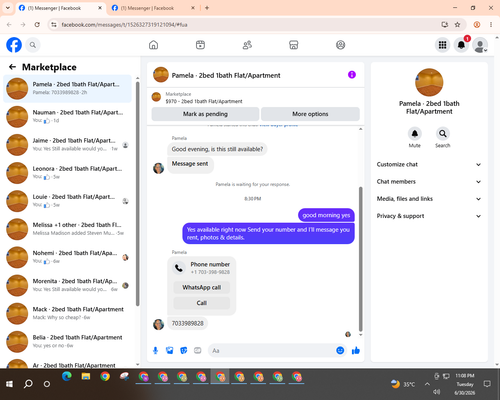The height and width of the screenshot is (400, 500).
Task: Open the Nauman conversation in the list
Action: click(x=67, y=117)
